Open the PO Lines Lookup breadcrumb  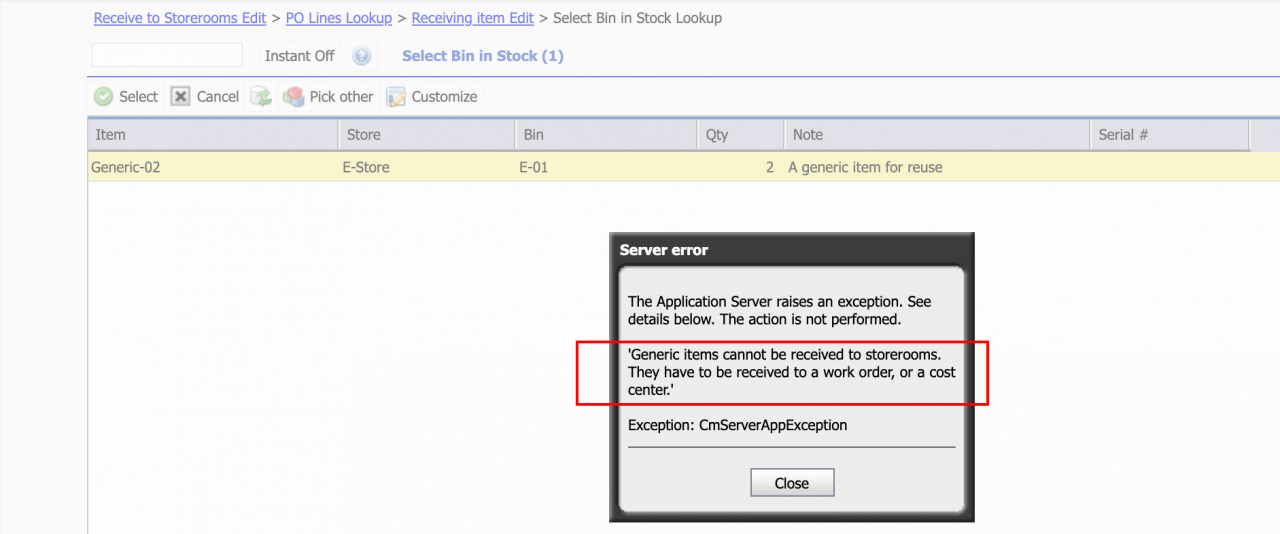pos(339,18)
